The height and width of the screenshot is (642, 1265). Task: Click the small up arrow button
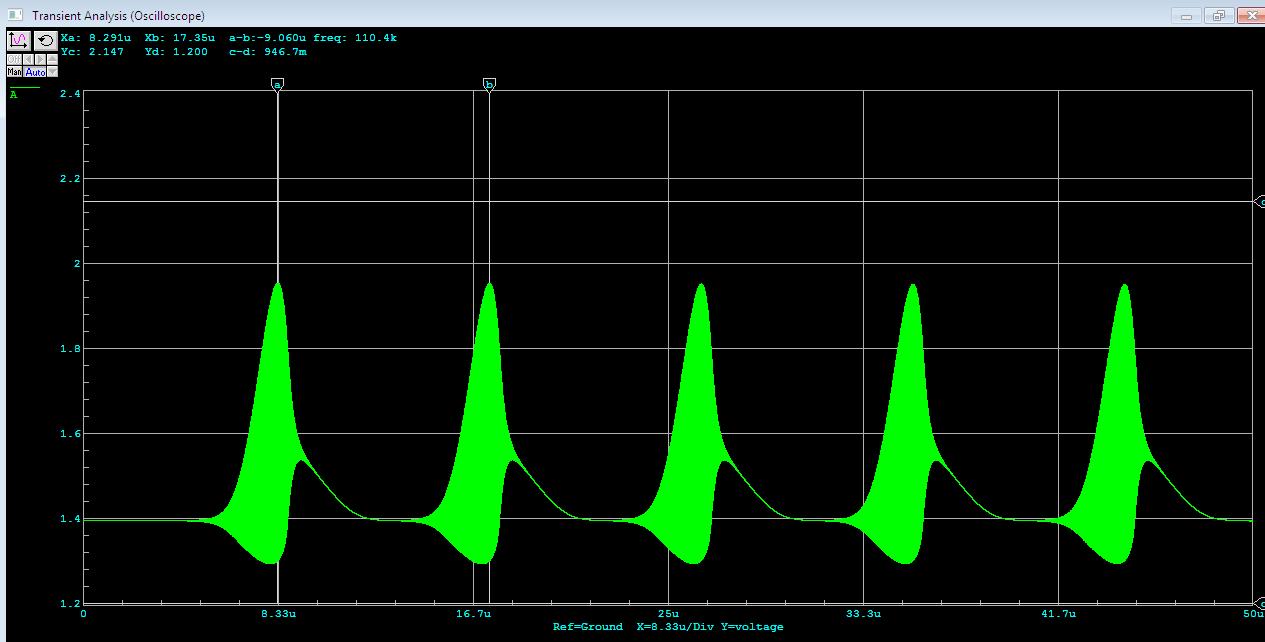52,59
